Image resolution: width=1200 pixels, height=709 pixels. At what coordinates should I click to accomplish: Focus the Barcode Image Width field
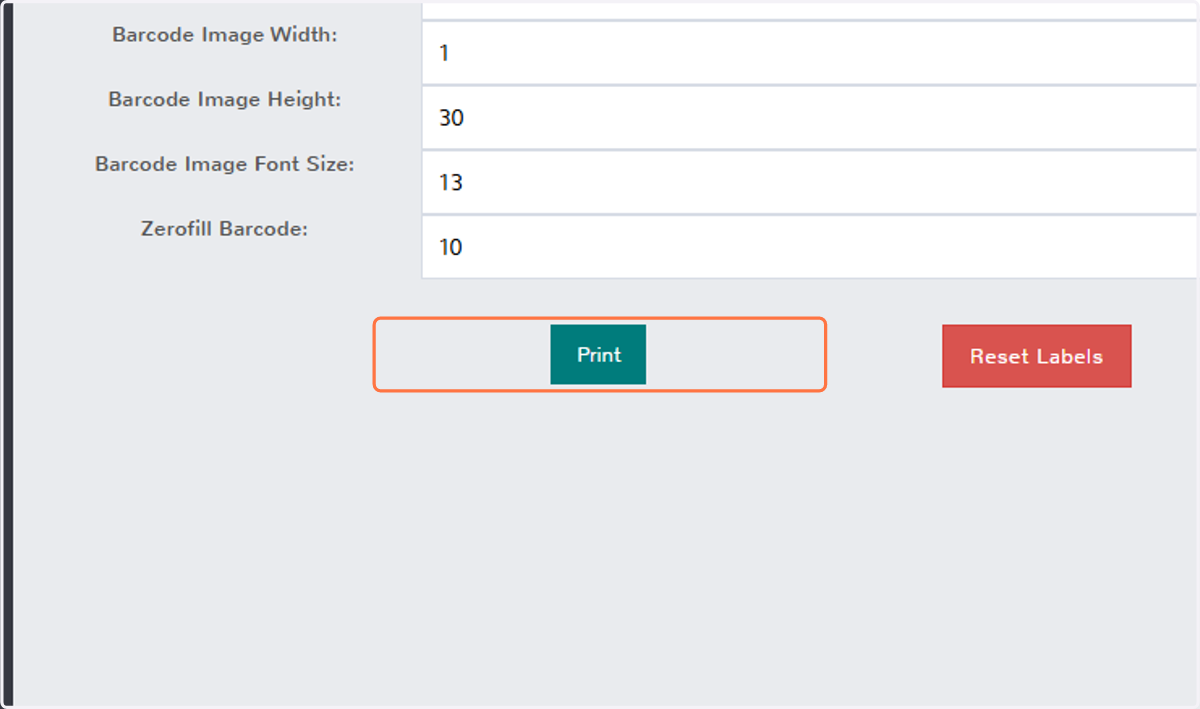pyautogui.click(x=809, y=53)
